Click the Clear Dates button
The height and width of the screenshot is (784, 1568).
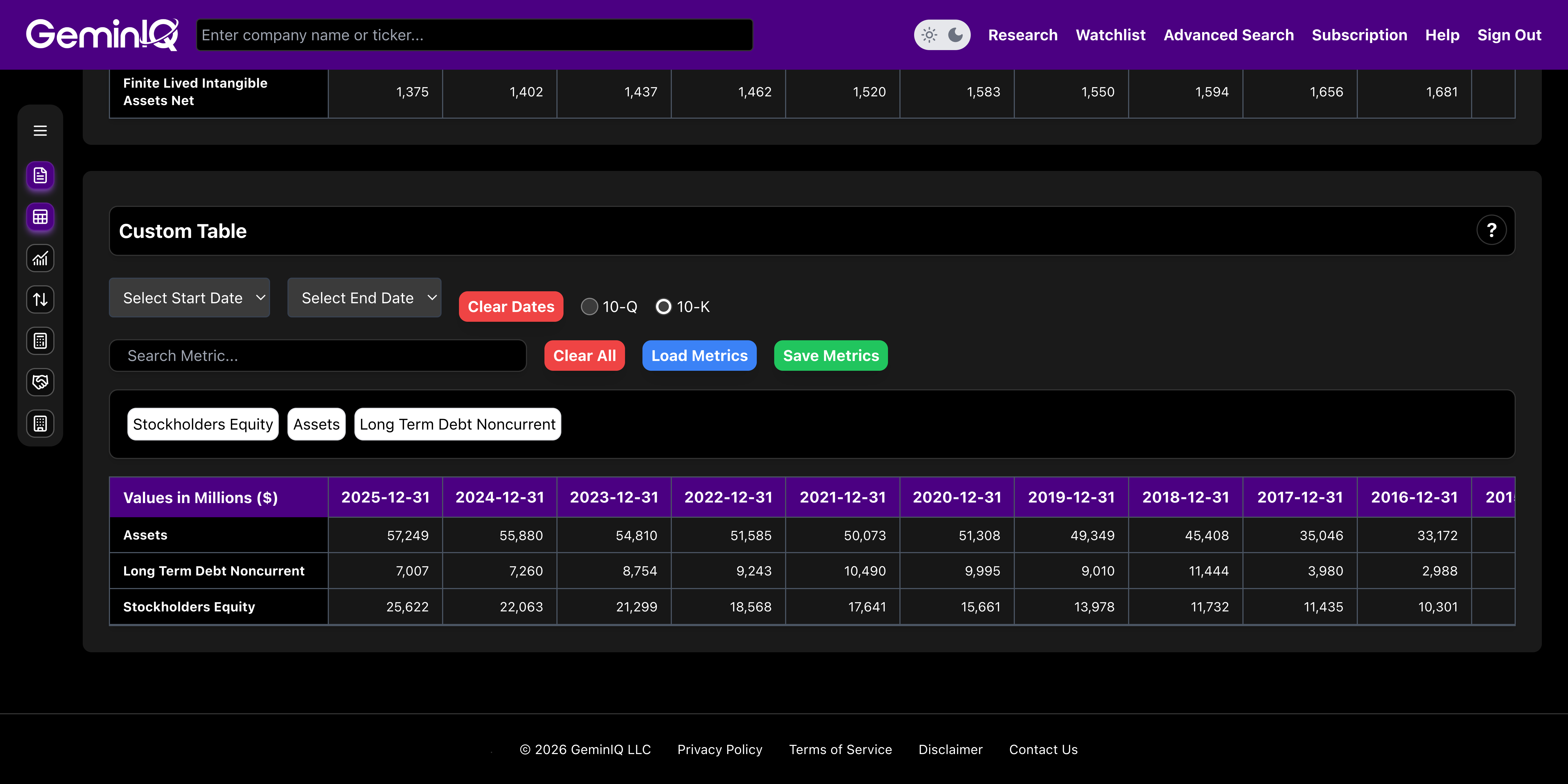tap(511, 307)
